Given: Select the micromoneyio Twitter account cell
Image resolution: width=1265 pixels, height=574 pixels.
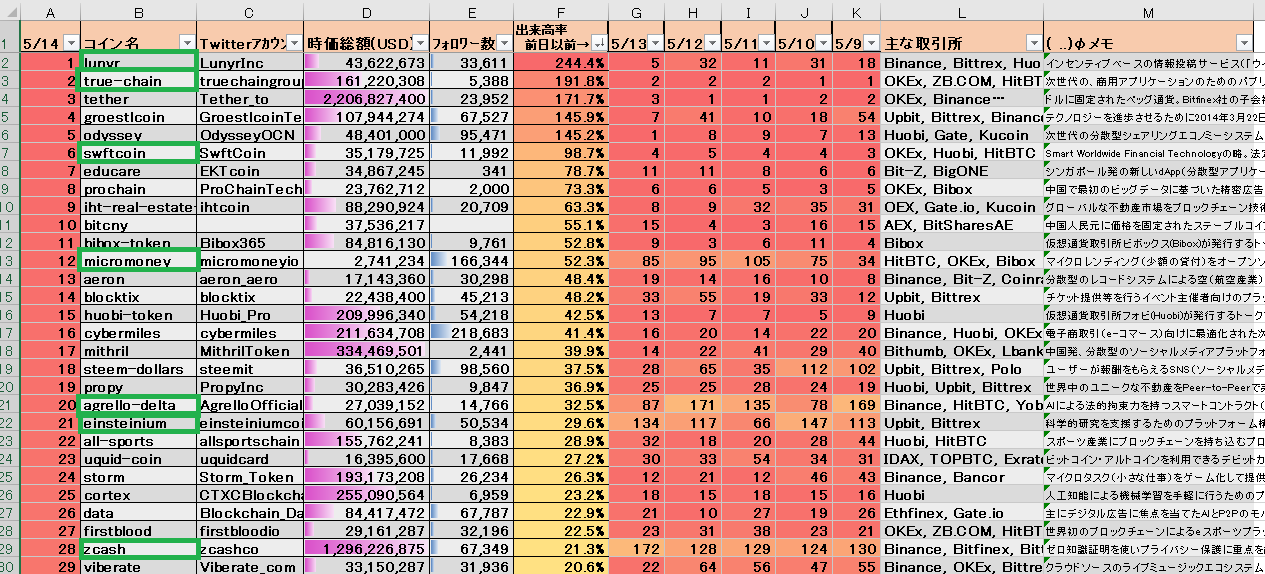Looking at the screenshot, I should click(x=250, y=261).
